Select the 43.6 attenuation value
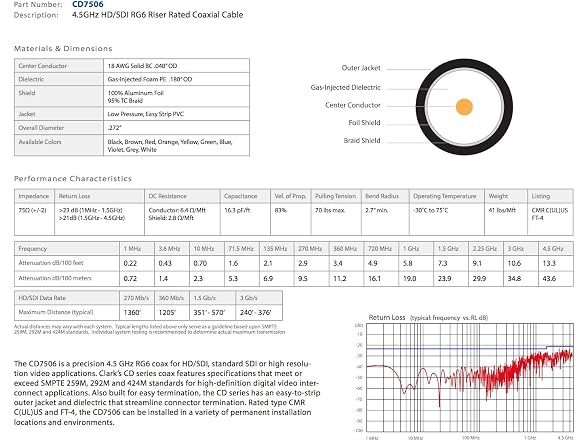 (549, 279)
